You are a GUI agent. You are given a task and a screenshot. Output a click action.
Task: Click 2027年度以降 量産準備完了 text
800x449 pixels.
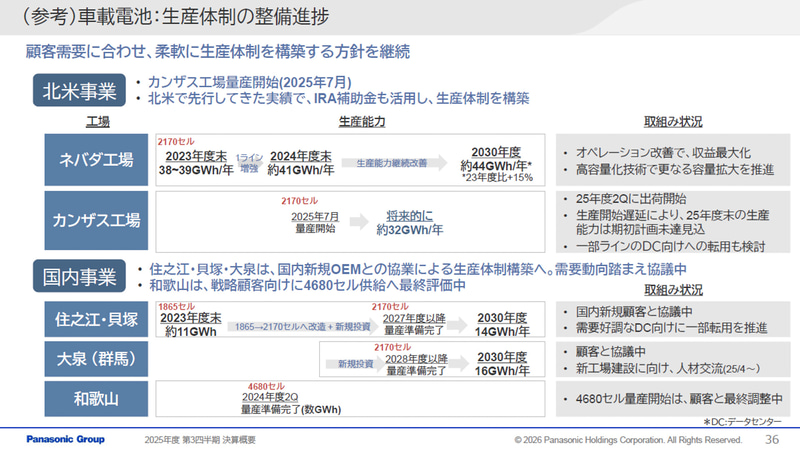414,325
